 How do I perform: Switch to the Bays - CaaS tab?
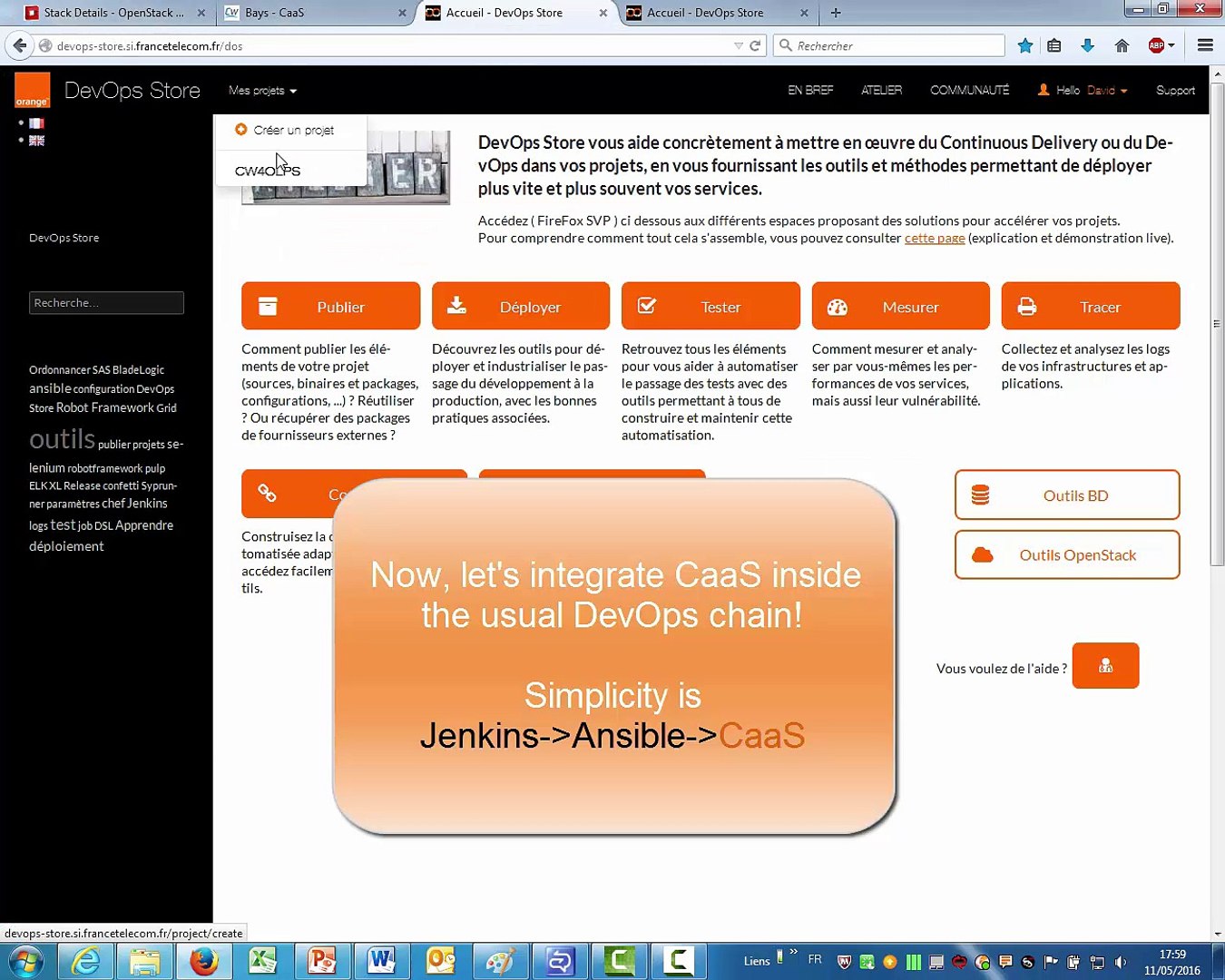(315, 13)
